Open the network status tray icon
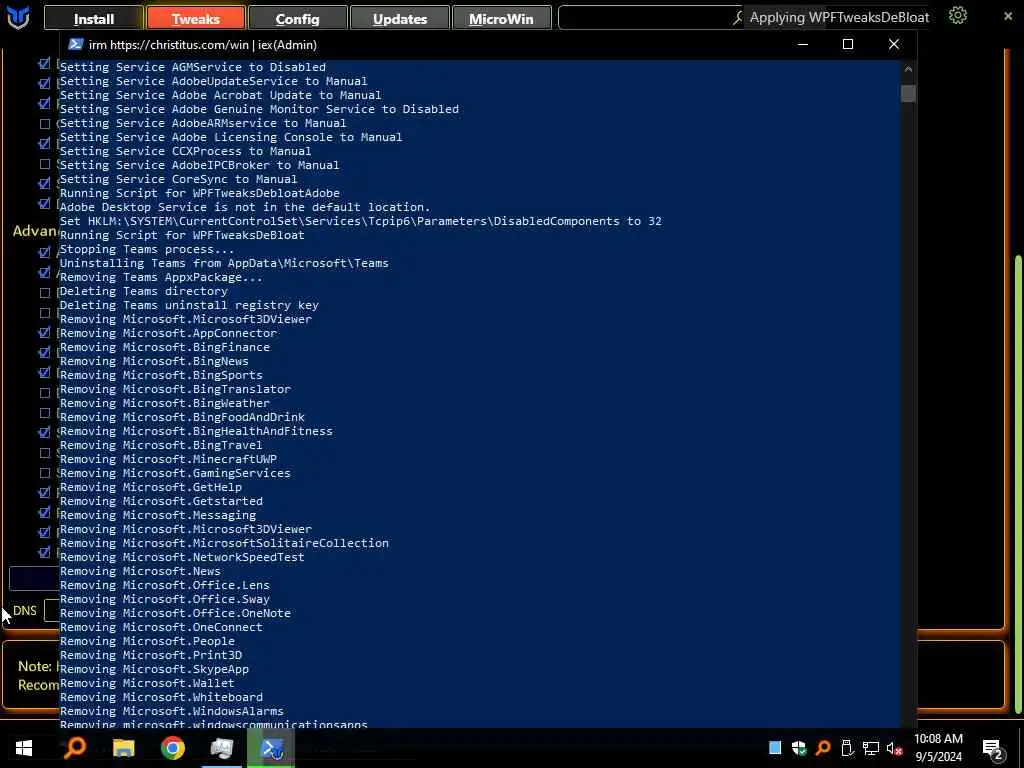Viewport: 1024px width, 768px height. point(871,748)
